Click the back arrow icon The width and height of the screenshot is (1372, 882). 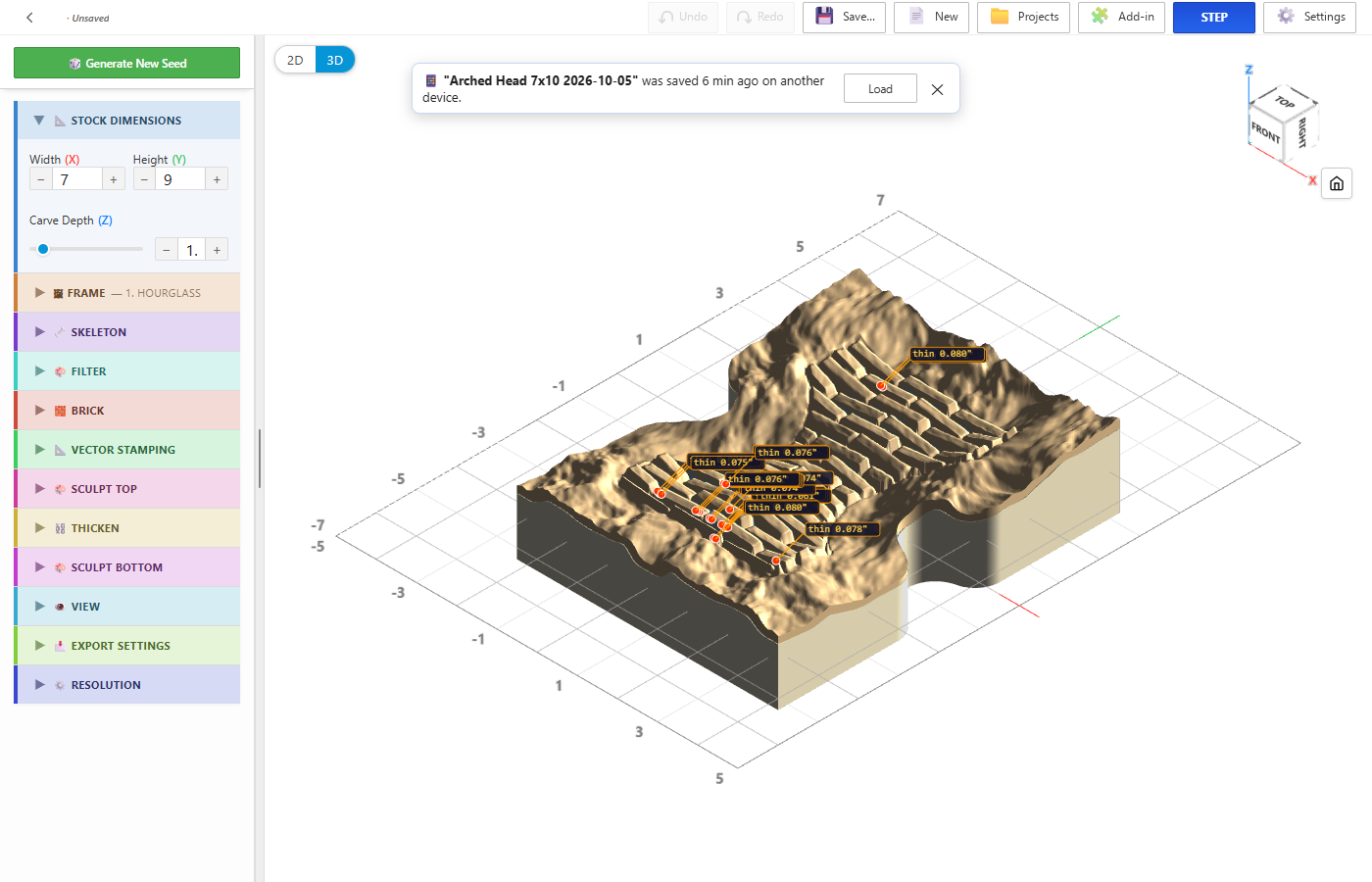point(29,18)
